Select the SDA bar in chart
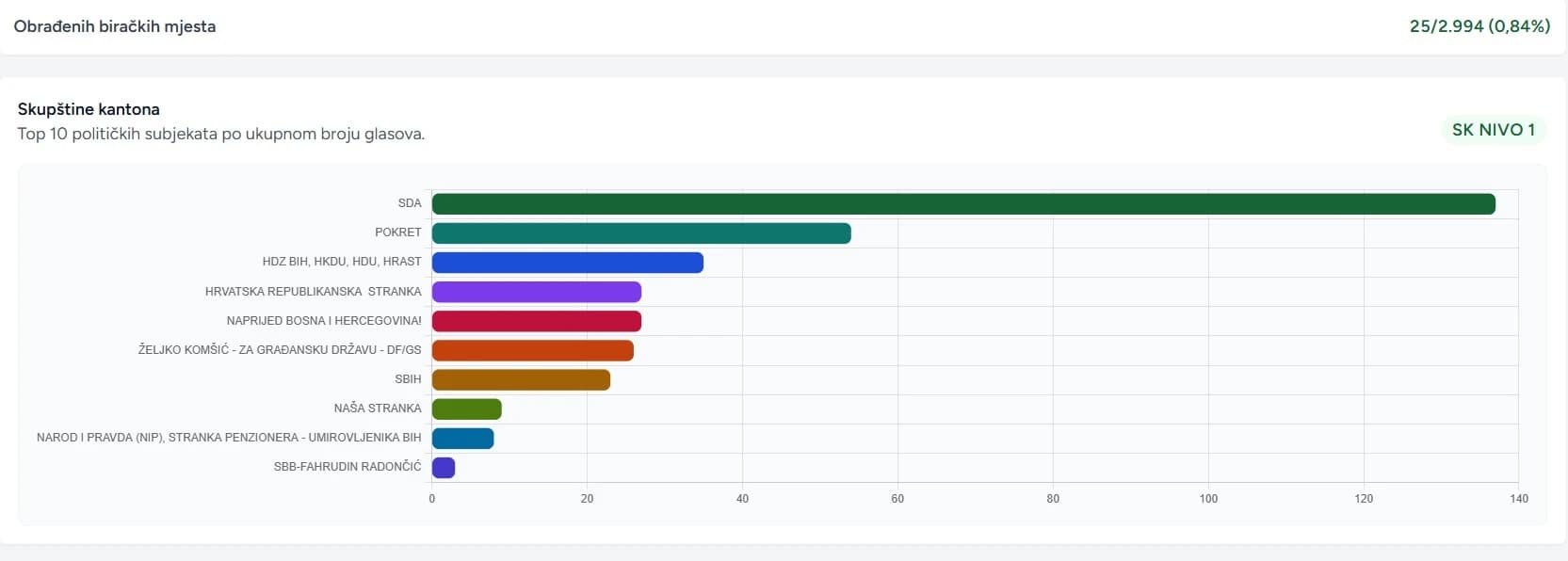Viewport: 1568px width, 561px height. click(x=963, y=204)
